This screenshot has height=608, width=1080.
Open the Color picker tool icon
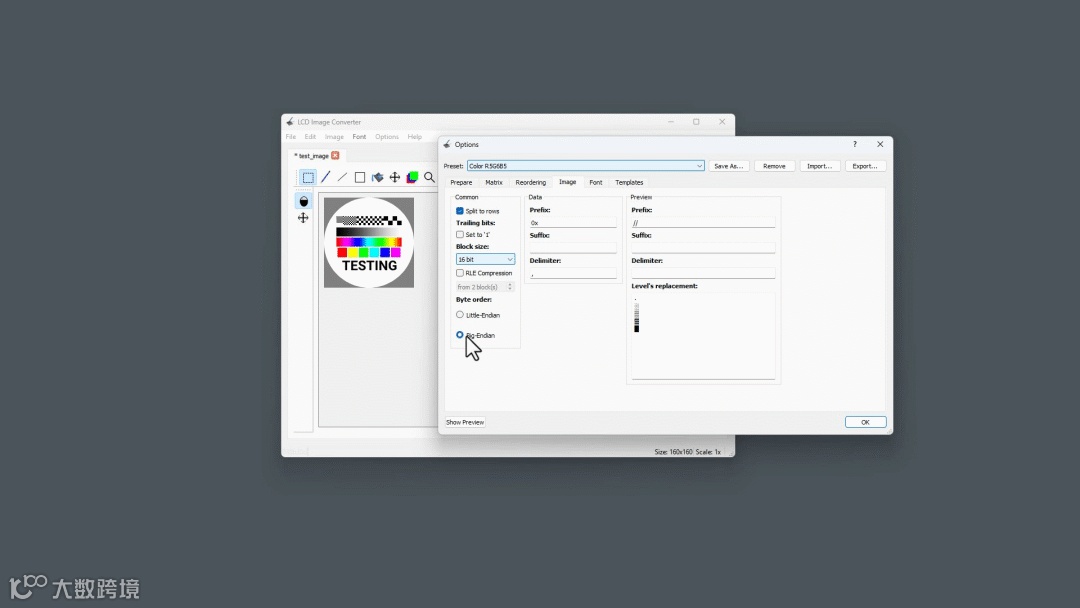412,178
